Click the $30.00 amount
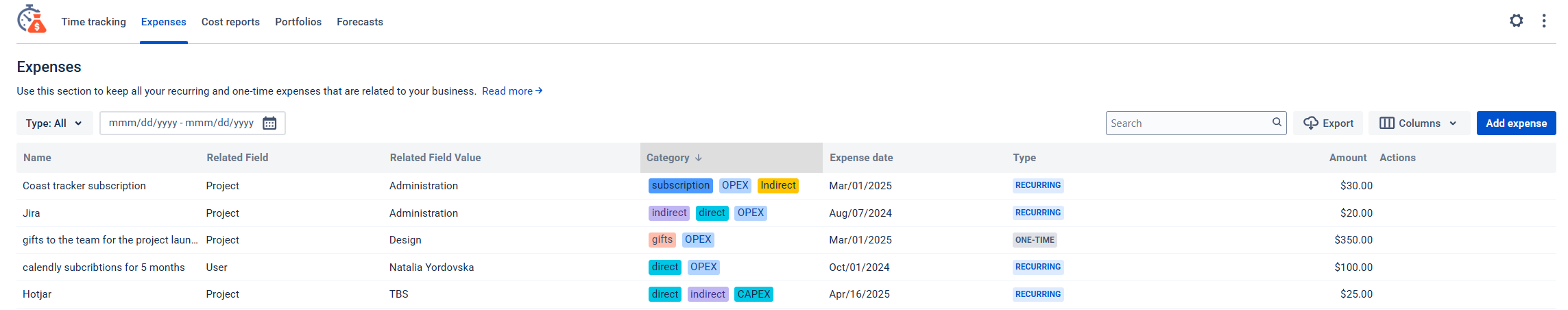The height and width of the screenshot is (310, 1568). (1356, 186)
